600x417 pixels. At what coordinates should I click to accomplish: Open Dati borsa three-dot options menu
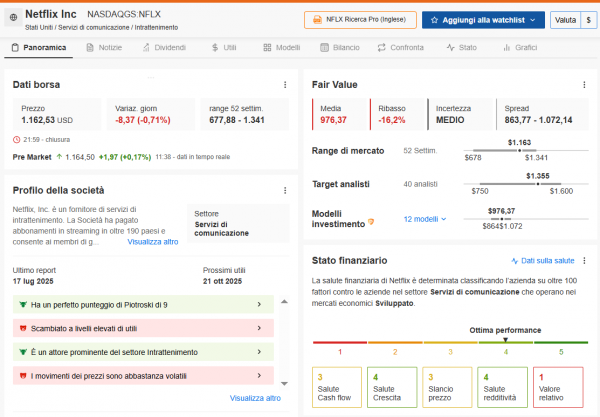pos(286,85)
